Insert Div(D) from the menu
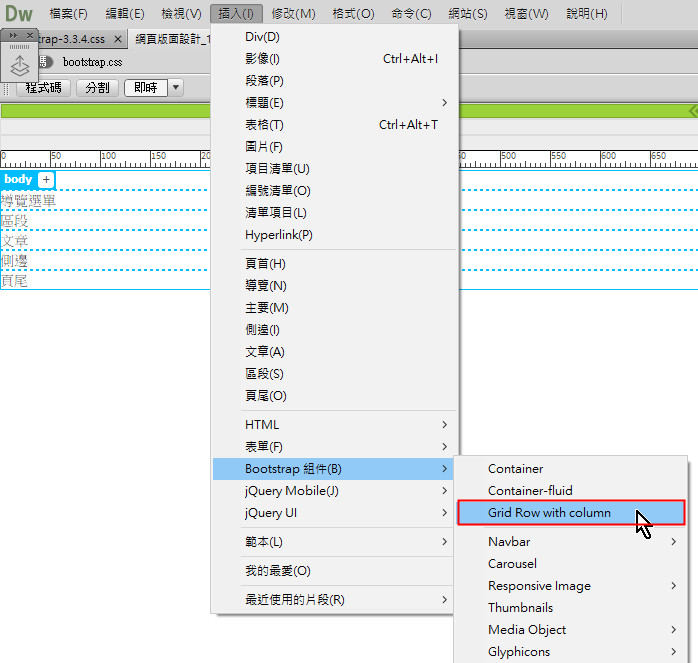698x663 pixels. pyautogui.click(x=335, y=37)
